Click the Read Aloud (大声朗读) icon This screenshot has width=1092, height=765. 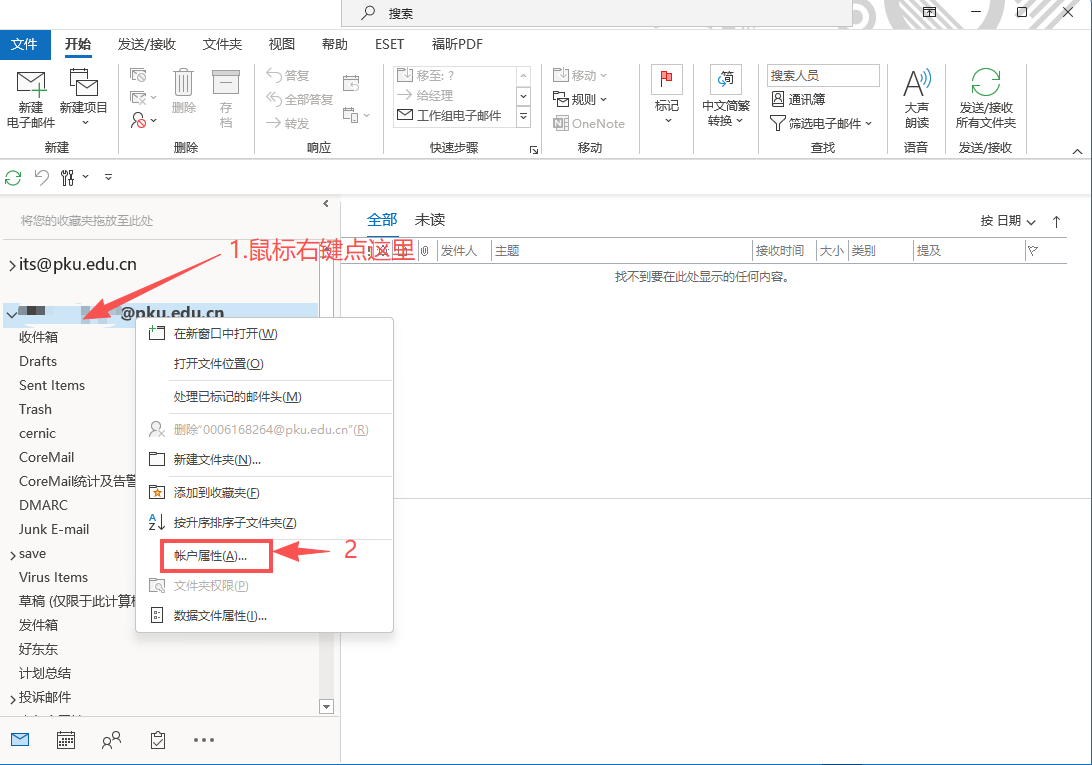click(916, 84)
